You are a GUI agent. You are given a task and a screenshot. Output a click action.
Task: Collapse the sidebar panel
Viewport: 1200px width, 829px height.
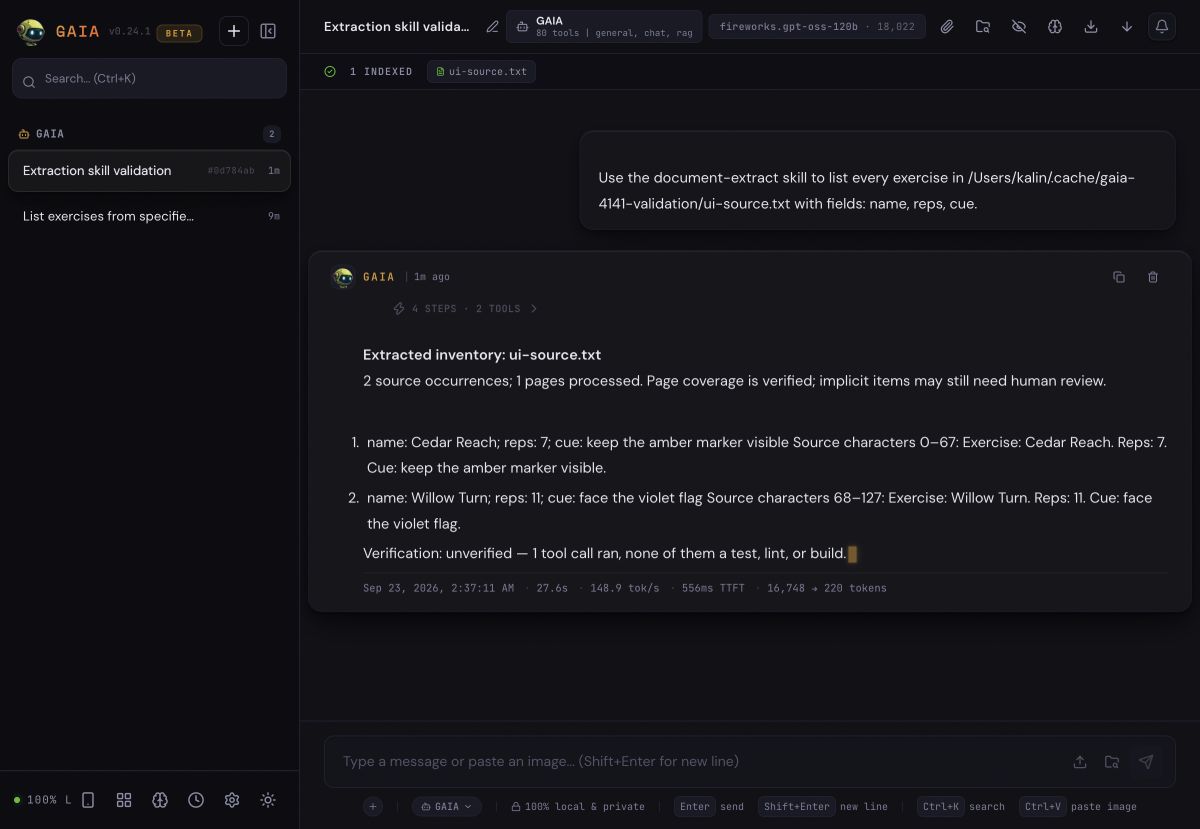click(x=268, y=31)
